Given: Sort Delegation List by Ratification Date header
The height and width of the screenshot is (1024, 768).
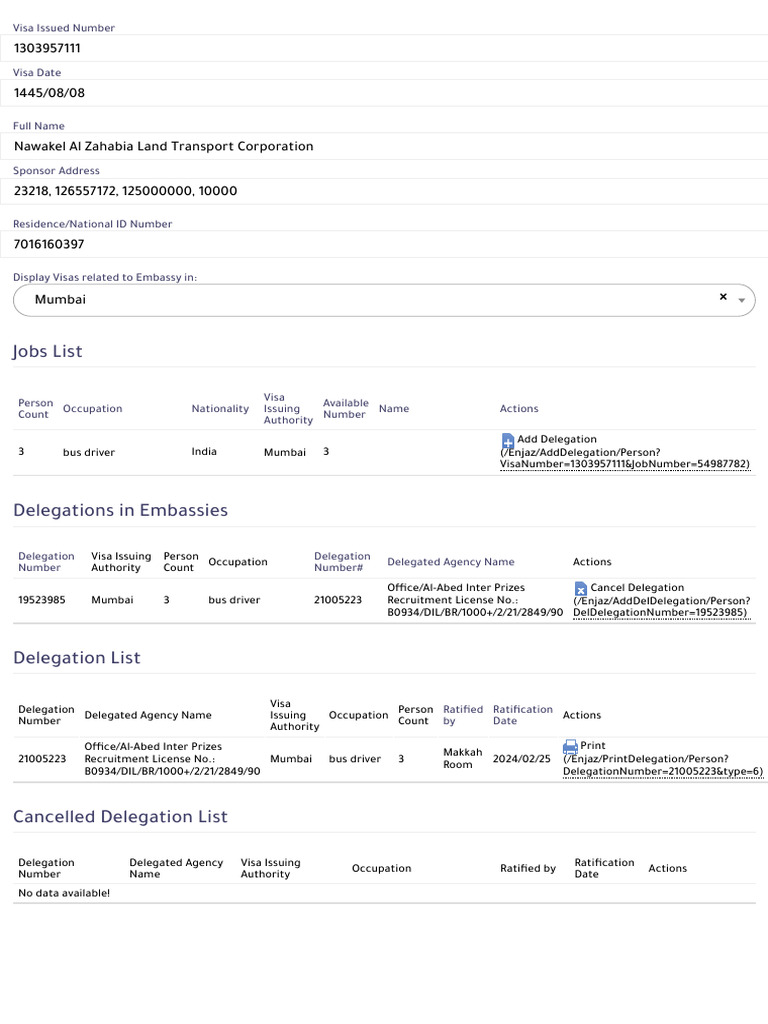Looking at the screenshot, I should pyautogui.click(x=522, y=715).
